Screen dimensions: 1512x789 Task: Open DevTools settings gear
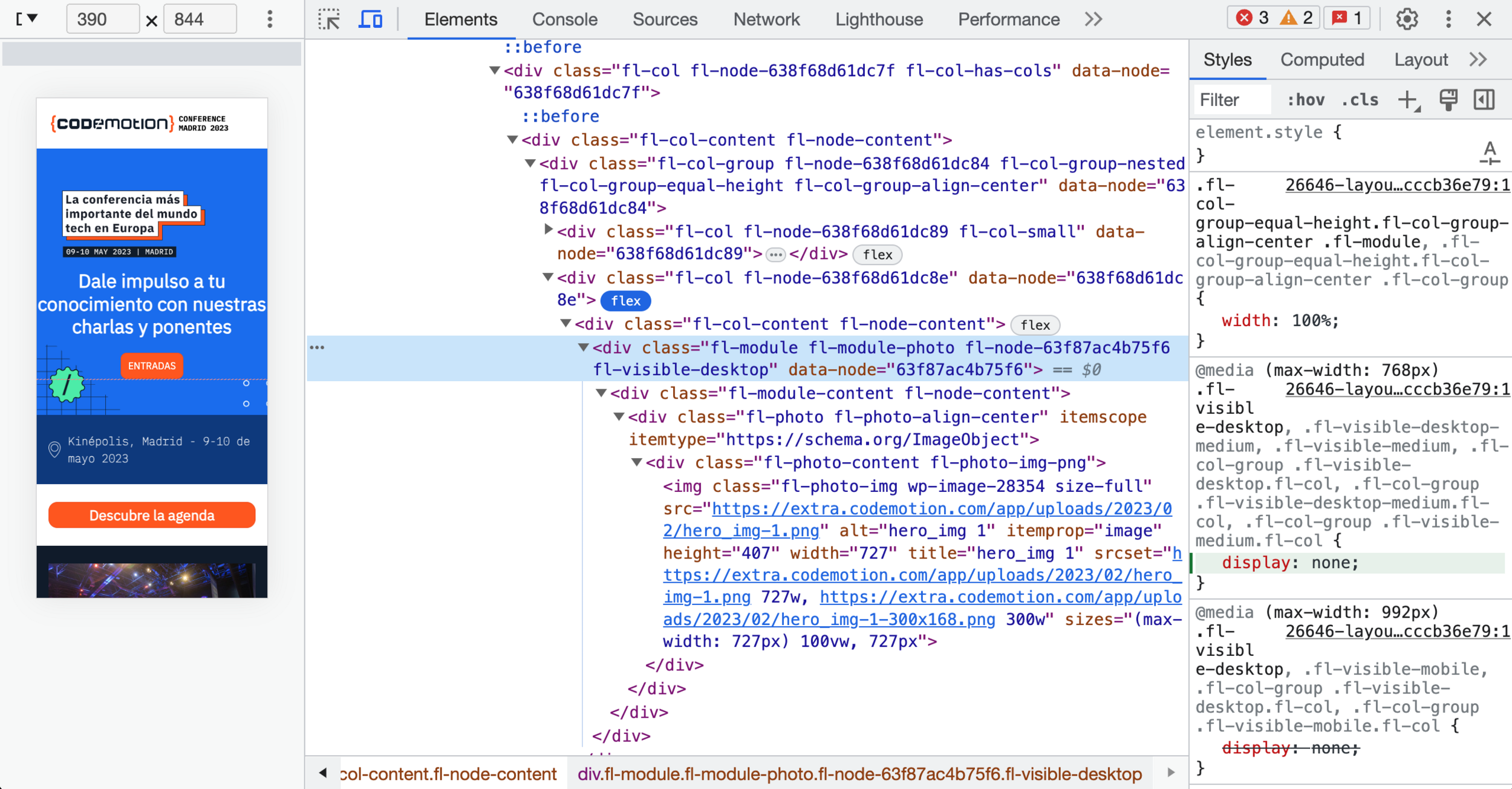tap(1407, 19)
